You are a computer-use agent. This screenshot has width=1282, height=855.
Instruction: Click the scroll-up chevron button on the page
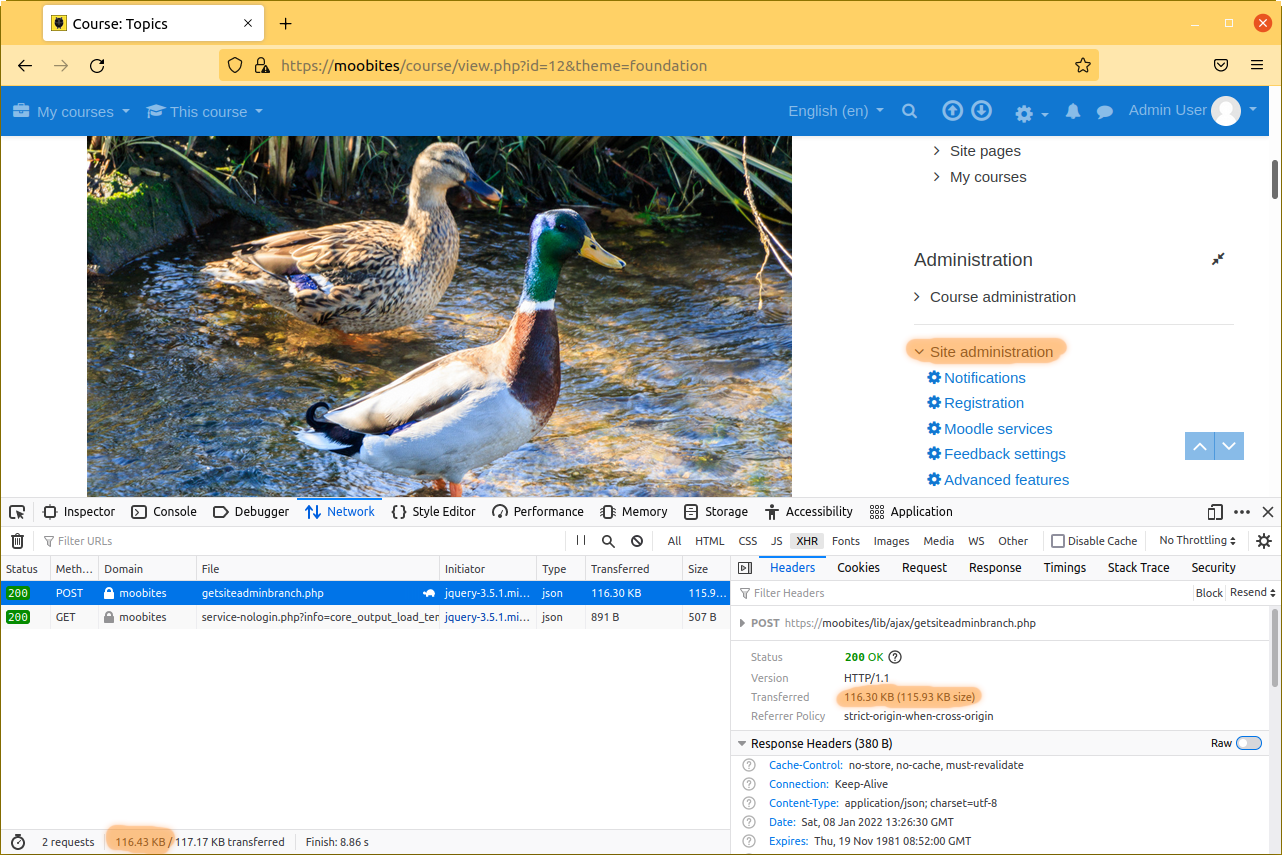1200,446
